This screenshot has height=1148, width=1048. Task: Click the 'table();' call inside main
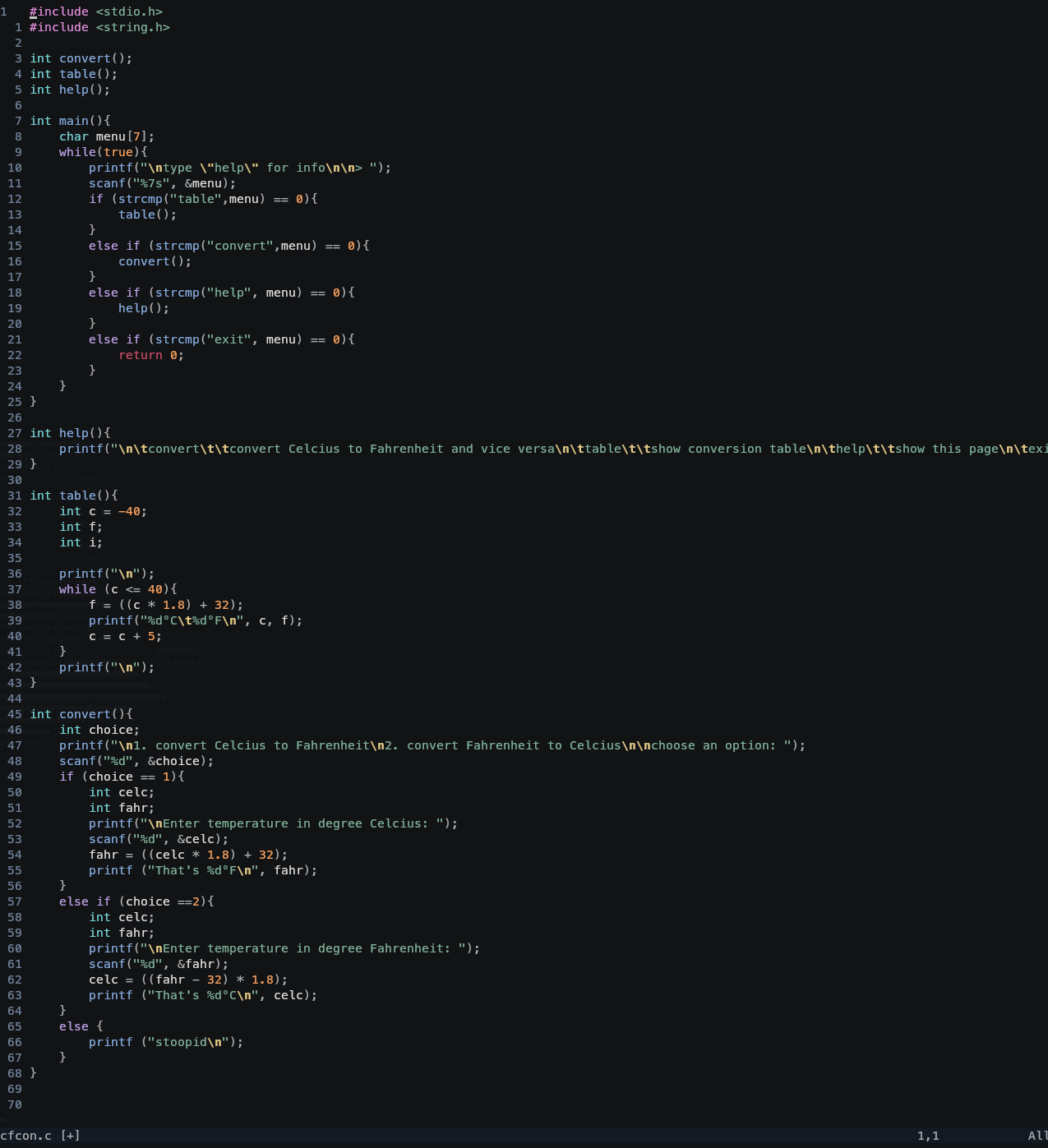tap(148, 214)
